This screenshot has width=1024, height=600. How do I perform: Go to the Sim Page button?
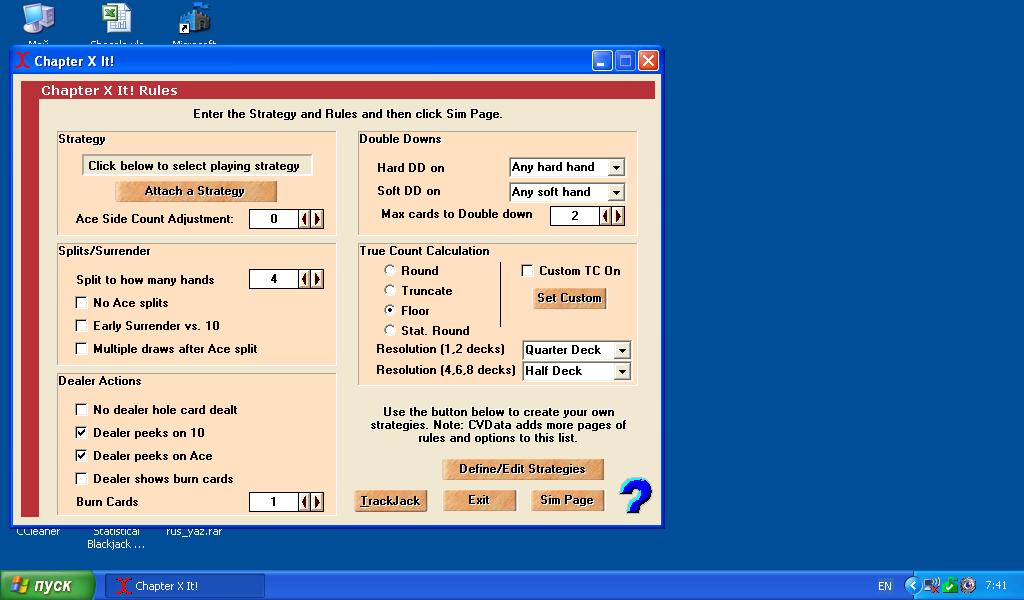click(x=567, y=500)
